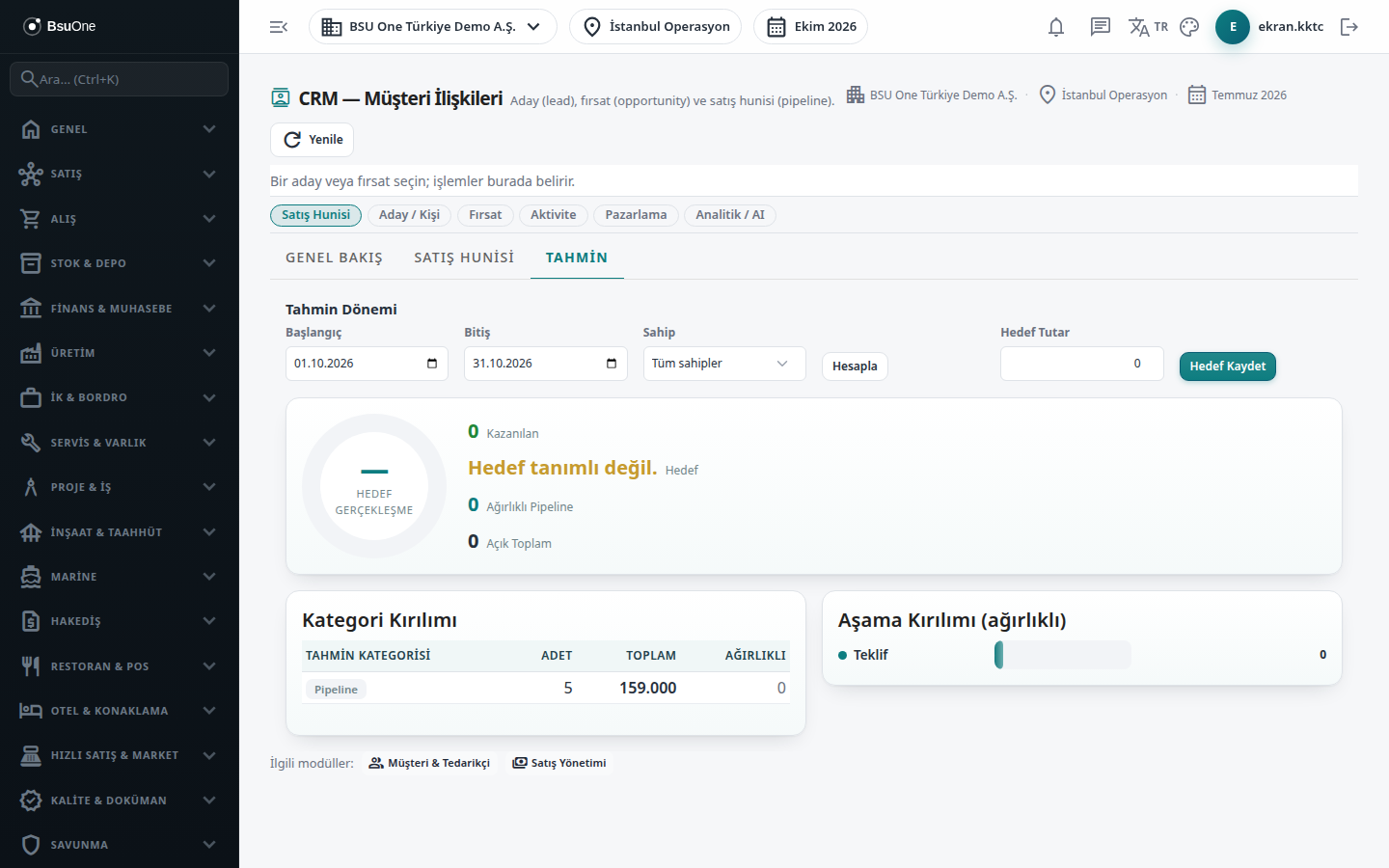Select the Analitik / AI chip
1389x868 pixels.
coord(730,215)
